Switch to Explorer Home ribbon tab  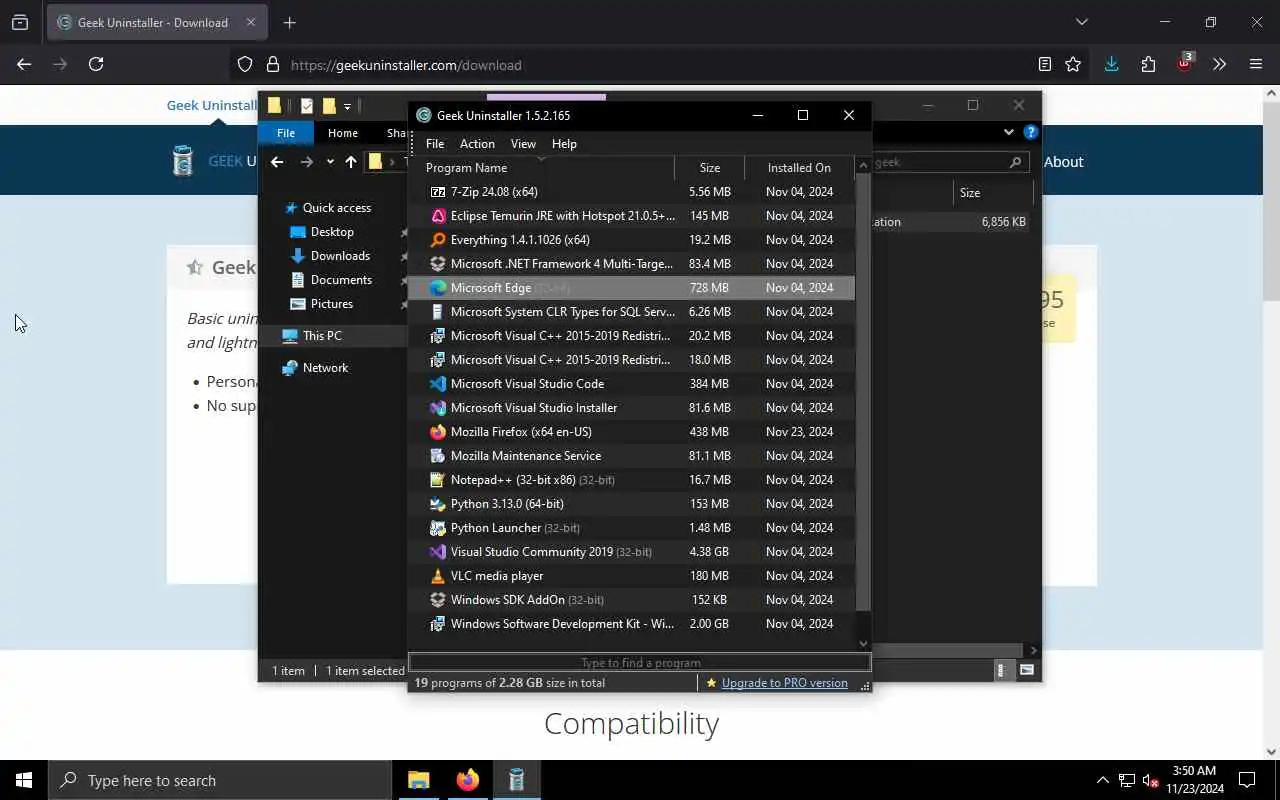point(343,132)
